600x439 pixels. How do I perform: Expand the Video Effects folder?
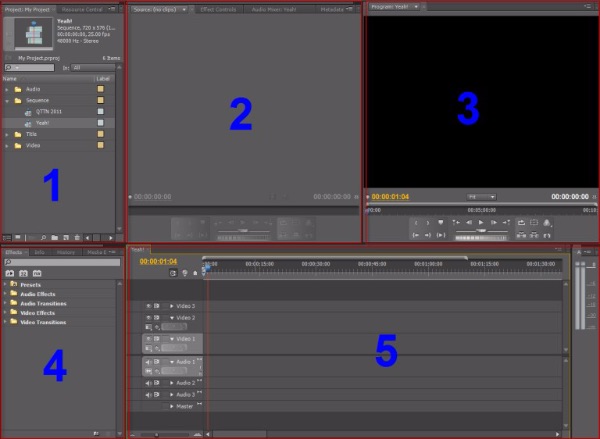[5, 312]
